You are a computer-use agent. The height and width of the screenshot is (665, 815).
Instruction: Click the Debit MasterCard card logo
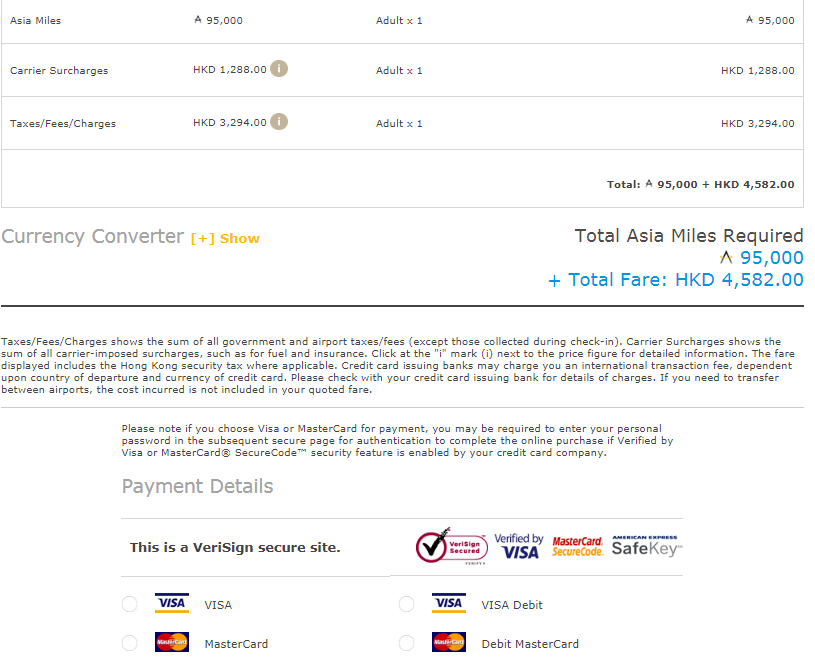click(x=449, y=643)
